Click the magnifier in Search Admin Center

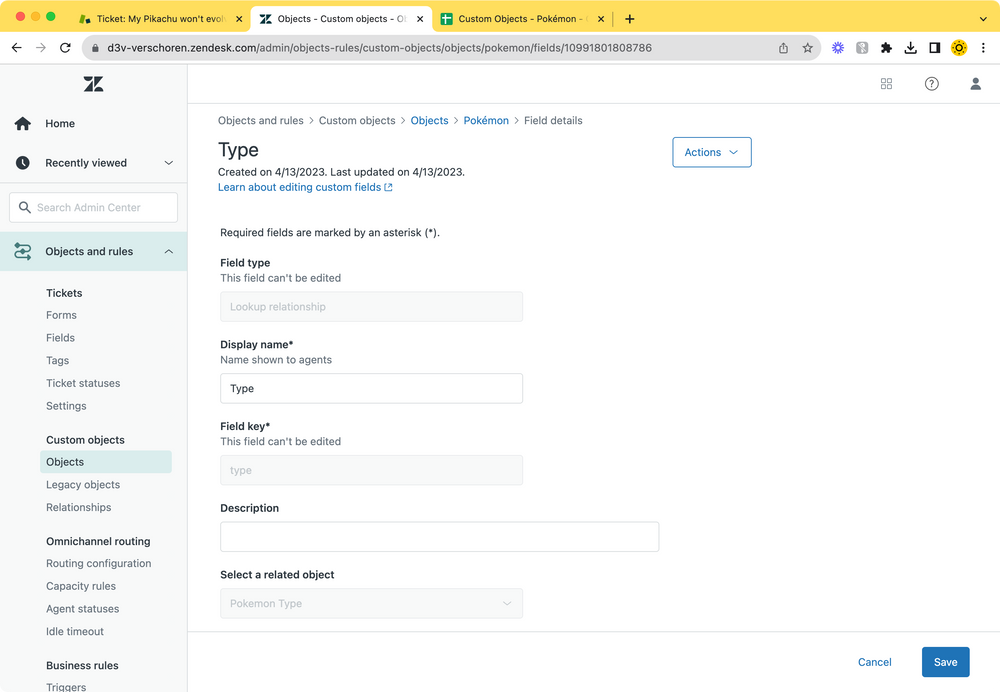[x=25, y=207]
